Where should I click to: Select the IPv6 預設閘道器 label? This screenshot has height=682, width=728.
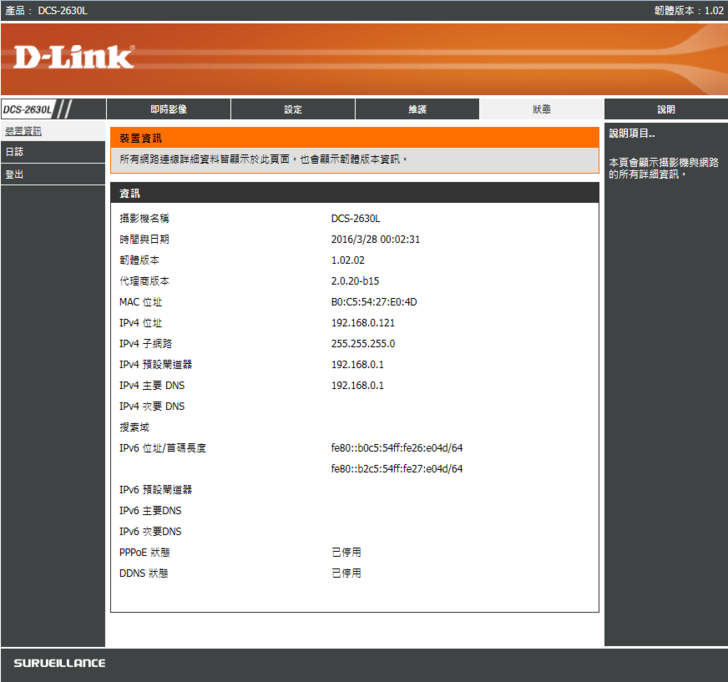(x=156, y=490)
